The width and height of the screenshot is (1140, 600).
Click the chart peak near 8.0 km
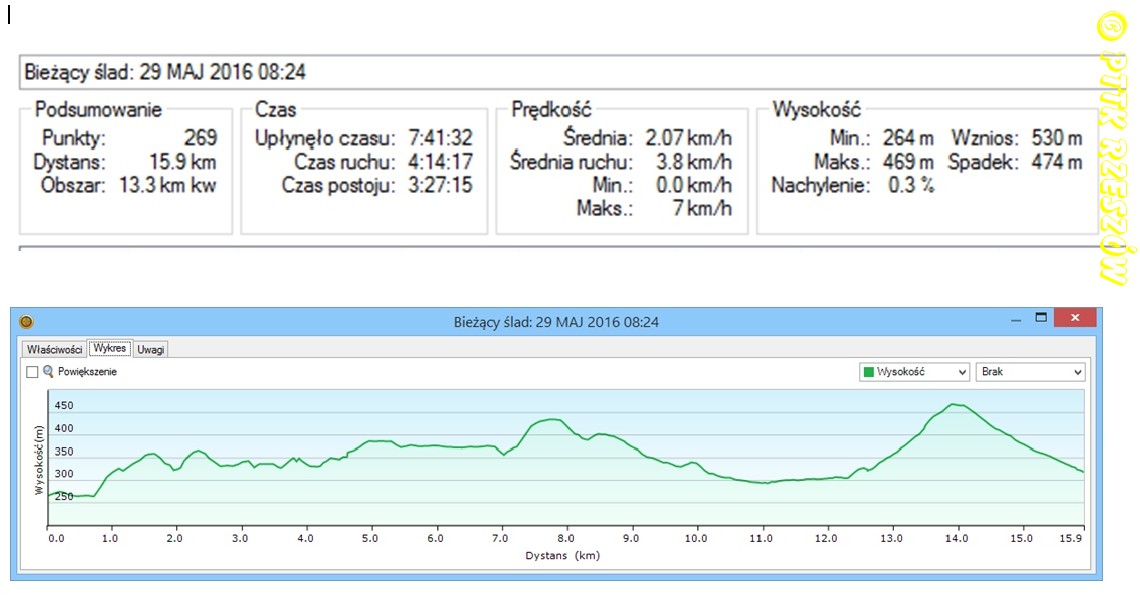click(x=553, y=419)
